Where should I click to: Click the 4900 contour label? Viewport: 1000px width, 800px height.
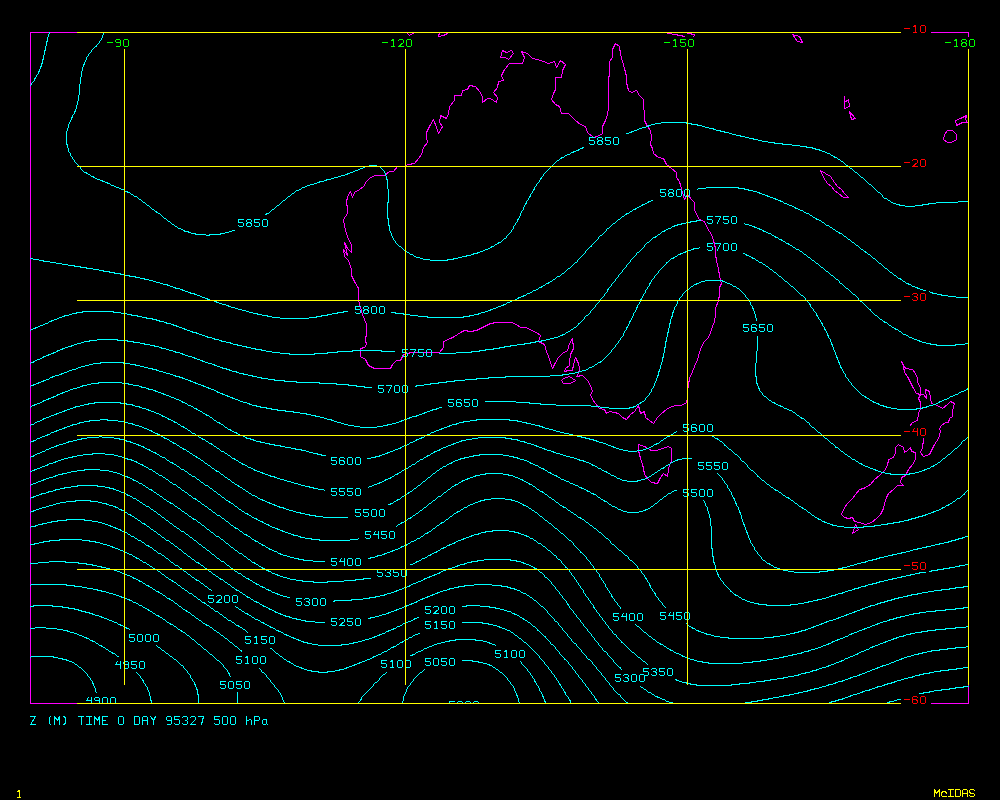pos(101,700)
